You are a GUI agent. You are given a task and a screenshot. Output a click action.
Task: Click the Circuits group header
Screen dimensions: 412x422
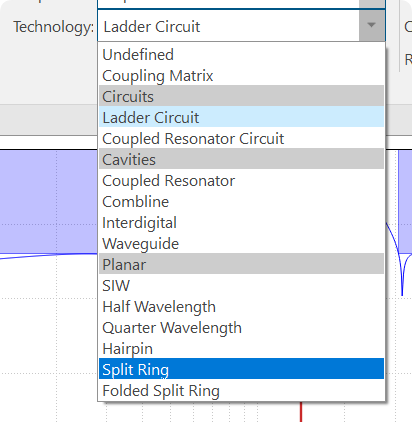(x=241, y=96)
